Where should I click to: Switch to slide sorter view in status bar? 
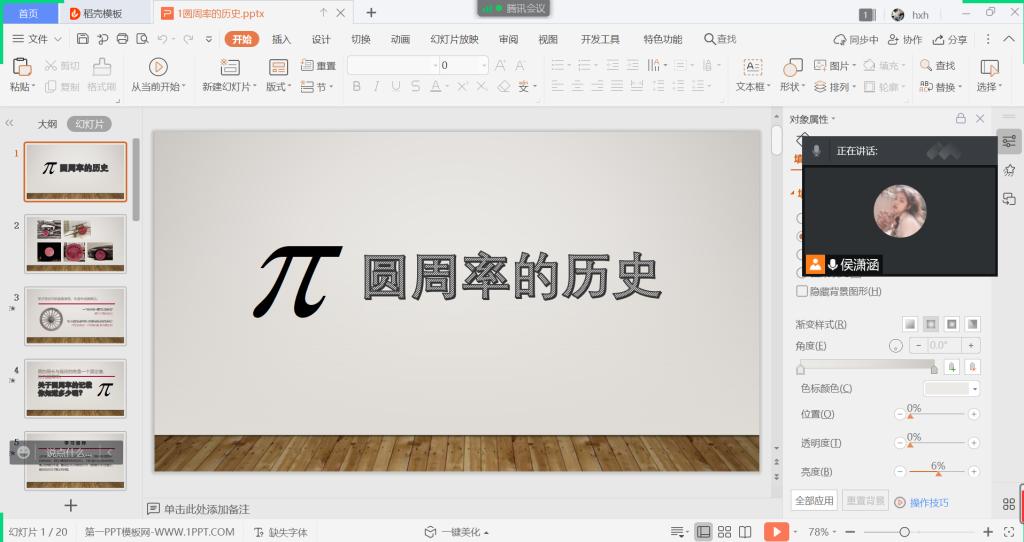click(x=725, y=531)
